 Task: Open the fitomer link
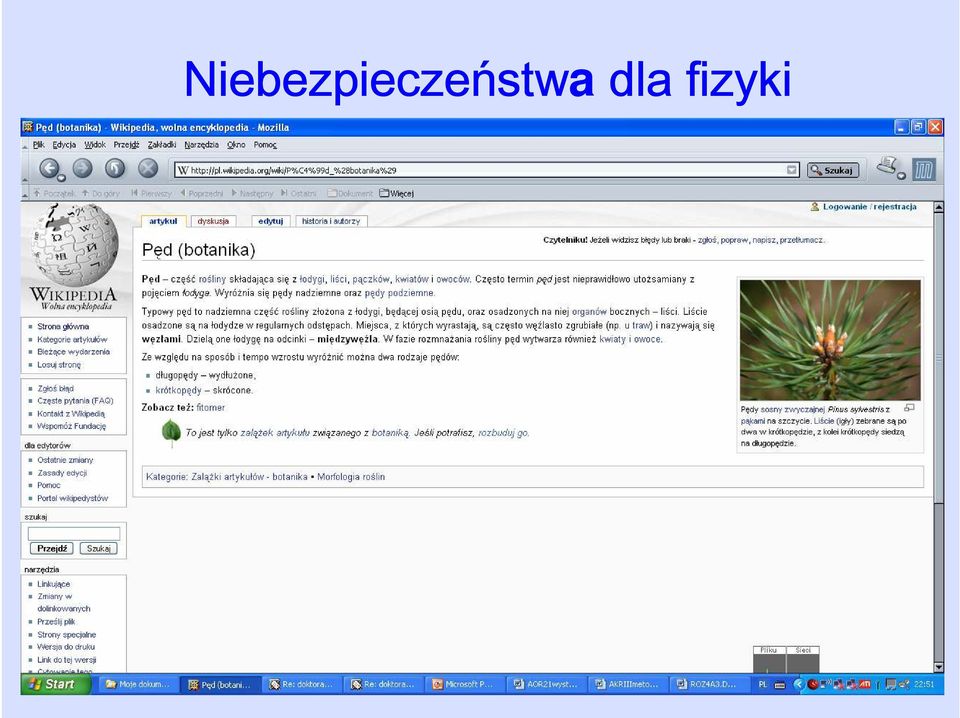coord(211,407)
